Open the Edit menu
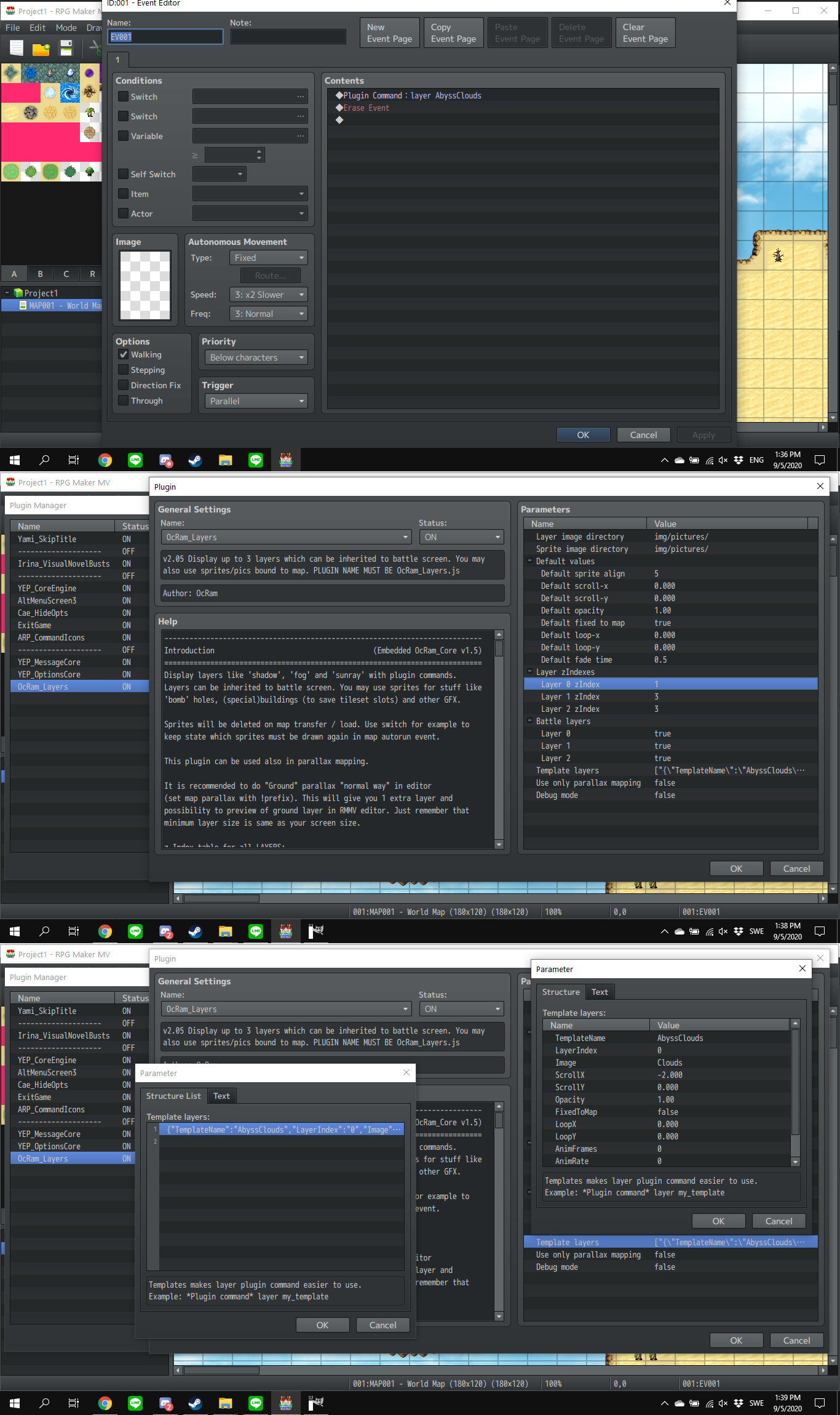 coord(38,28)
